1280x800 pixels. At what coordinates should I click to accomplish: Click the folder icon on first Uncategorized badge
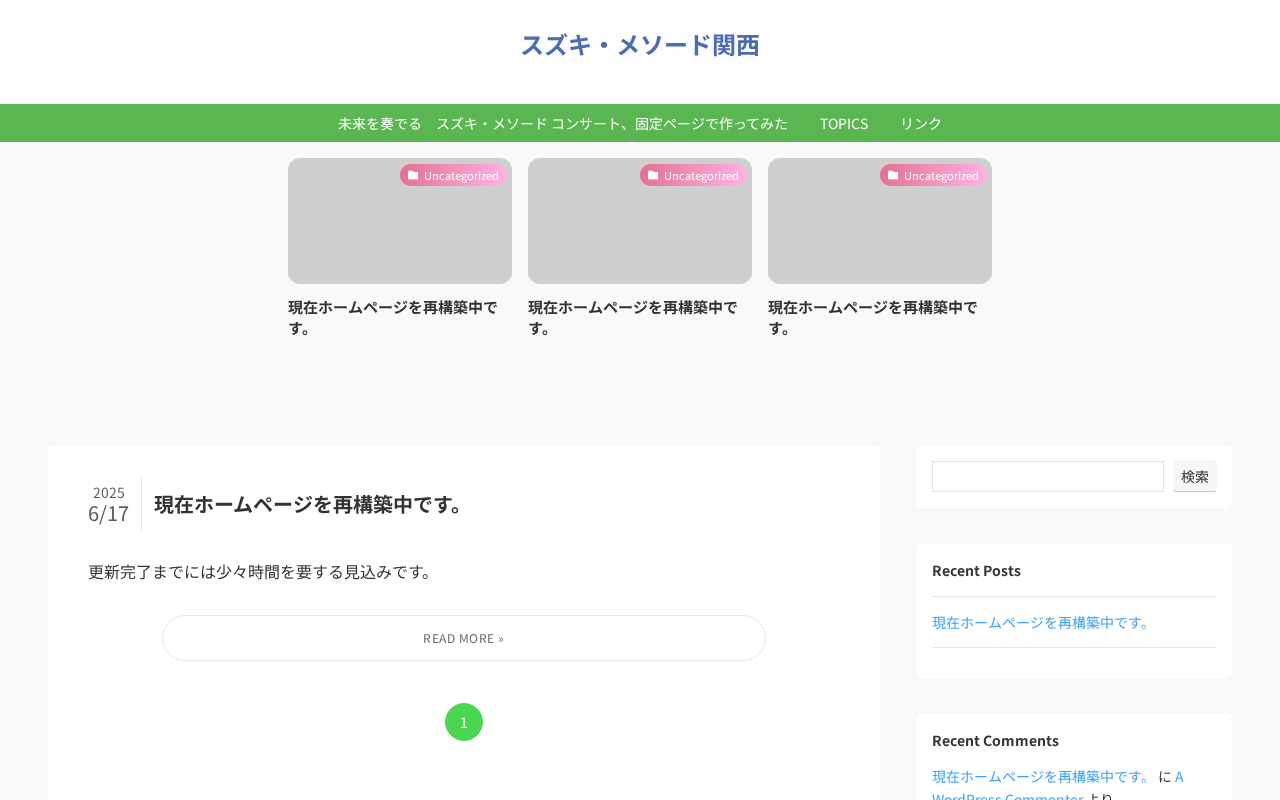point(413,175)
